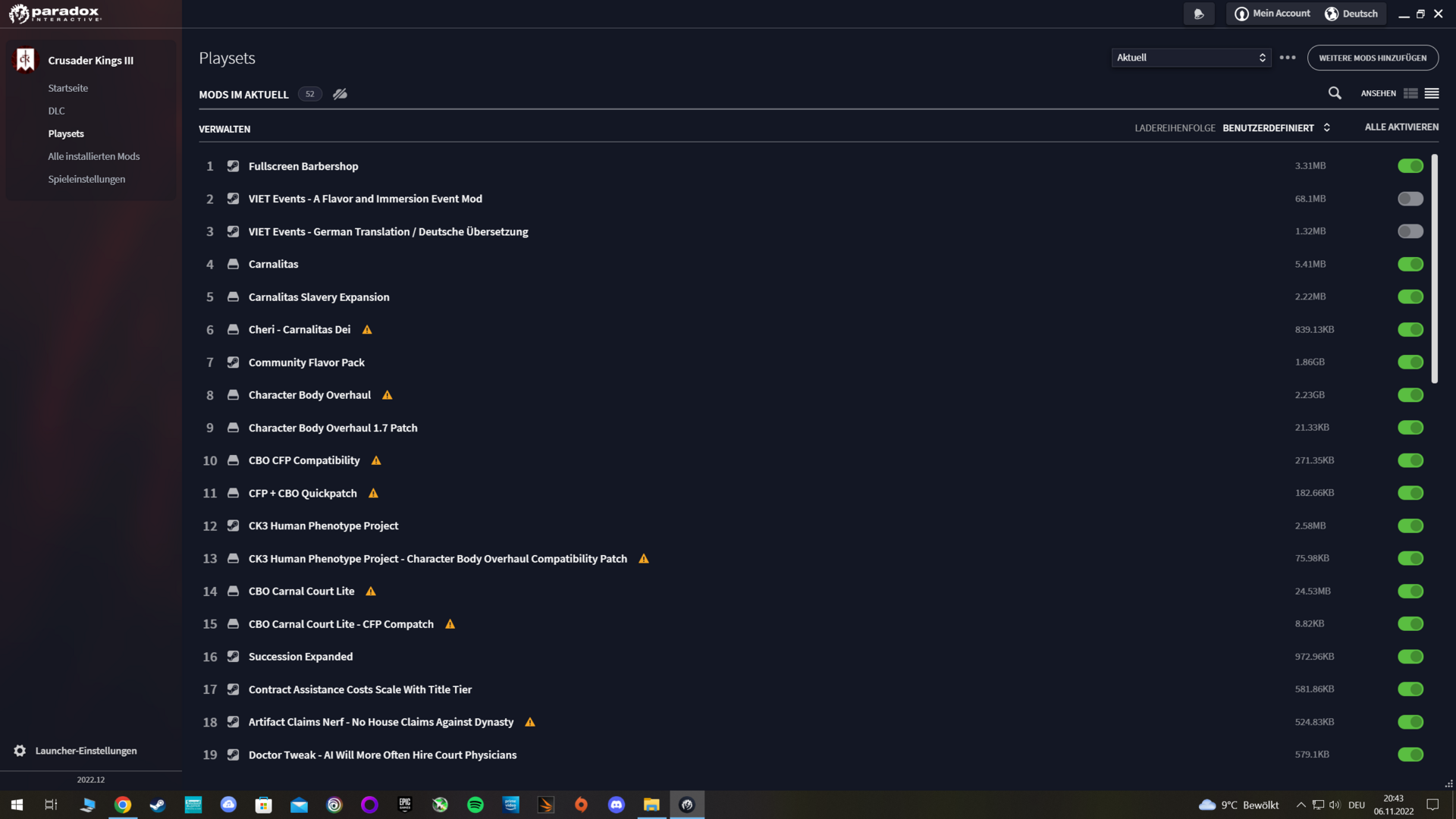The height and width of the screenshot is (819, 1456).
Task: Go to Startseite in sidebar
Action: [x=68, y=88]
